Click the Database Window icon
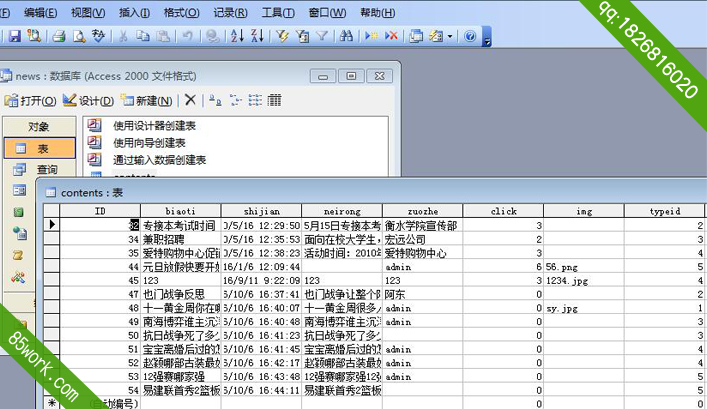The image size is (707, 409). tap(416, 36)
